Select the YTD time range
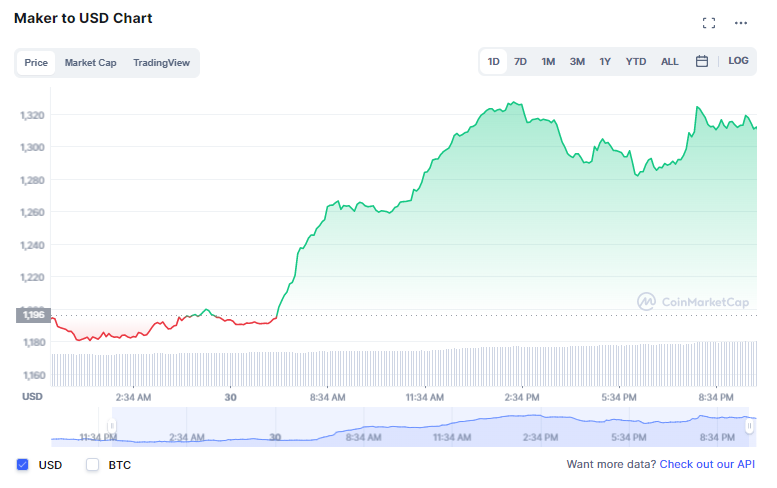 636,61
